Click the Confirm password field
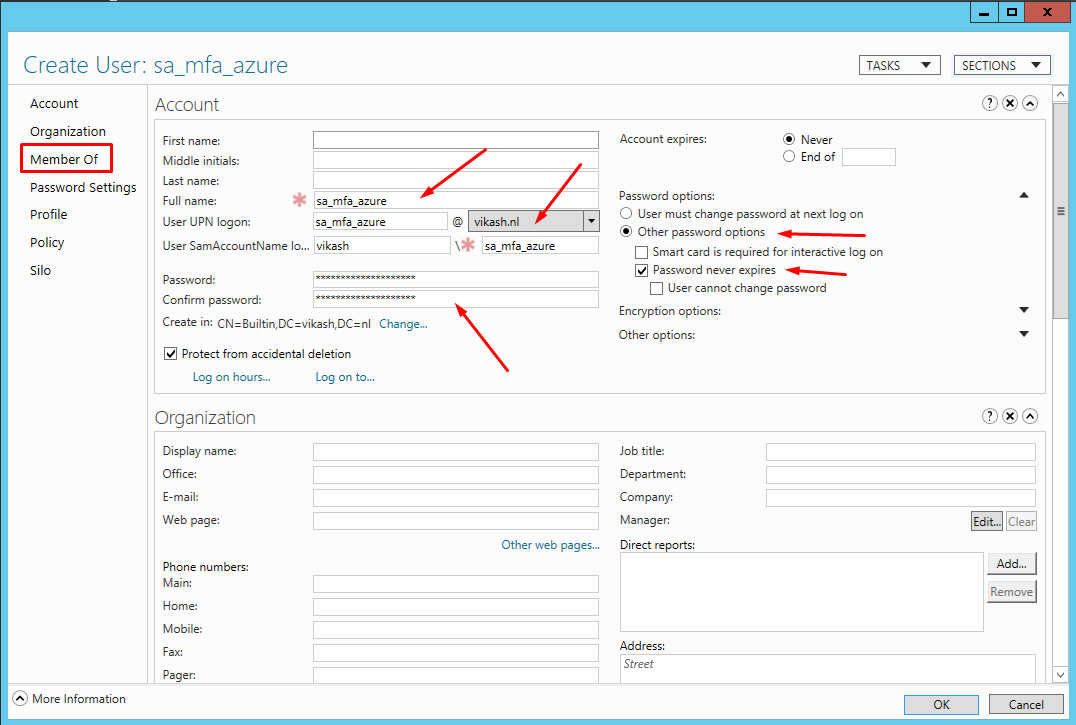1076x725 pixels. (x=456, y=299)
